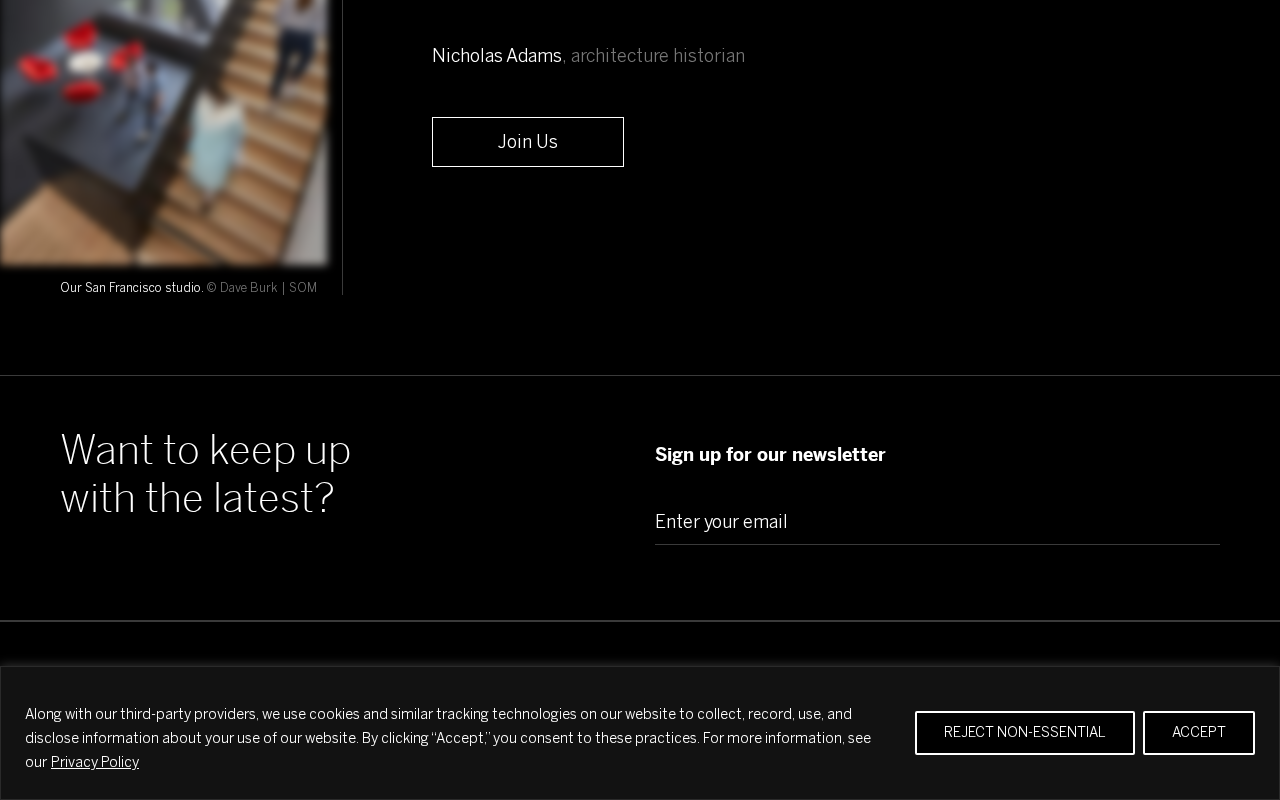Choose REJECT NON-ESSENTIAL cookies
1280x800 pixels.
(1024, 733)
